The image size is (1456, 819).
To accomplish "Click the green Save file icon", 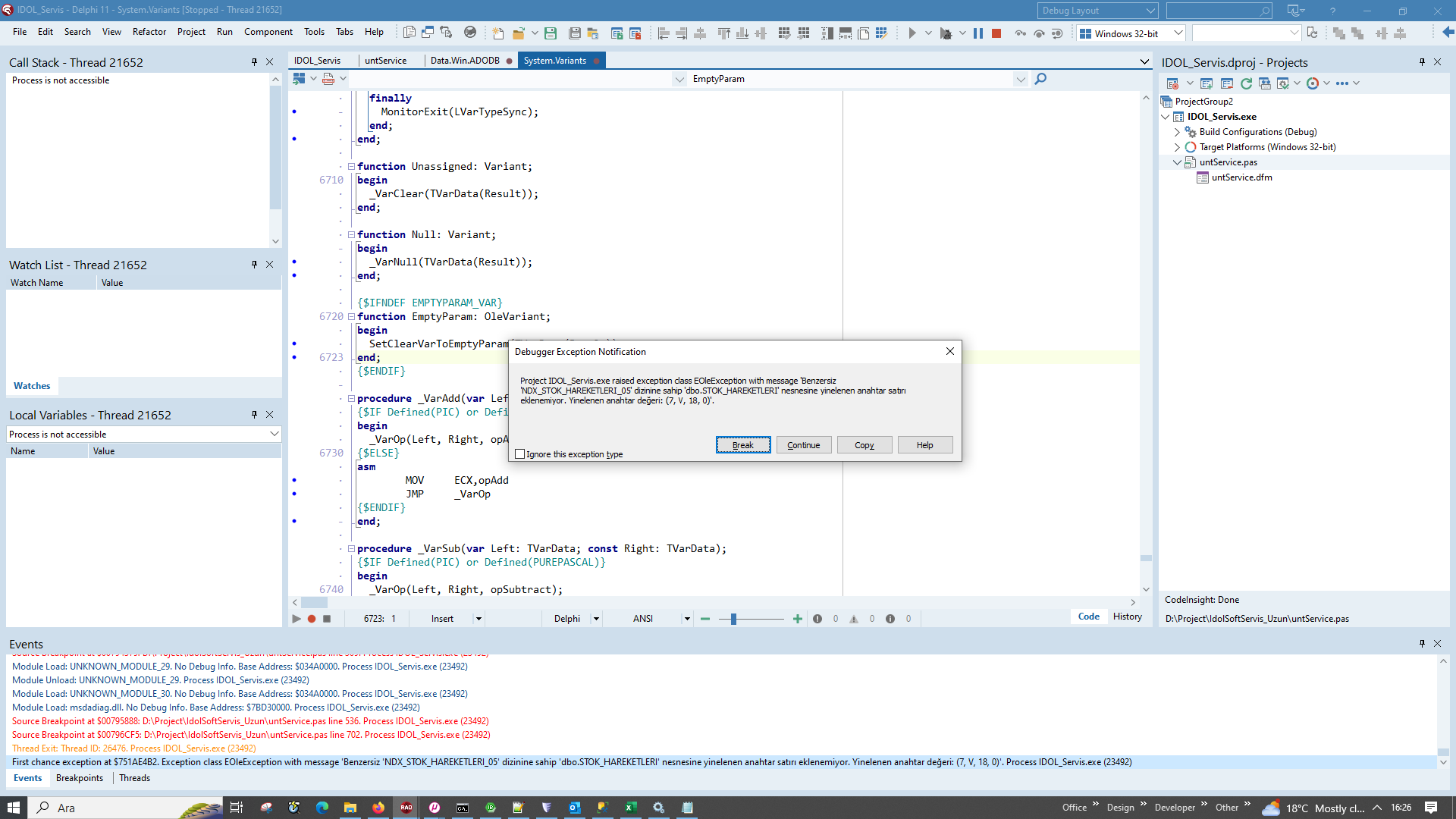I will tap(551, 33).
